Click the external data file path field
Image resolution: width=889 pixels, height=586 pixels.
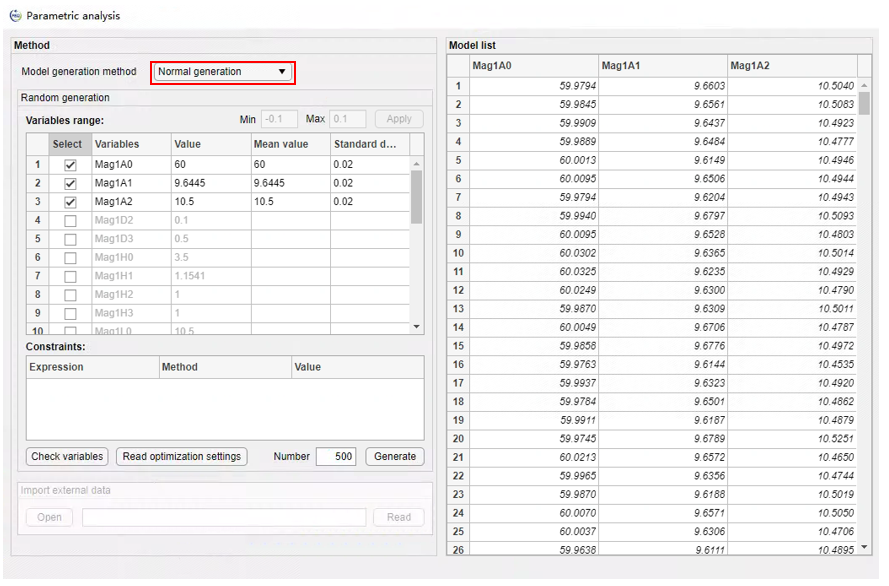point(224,517)
